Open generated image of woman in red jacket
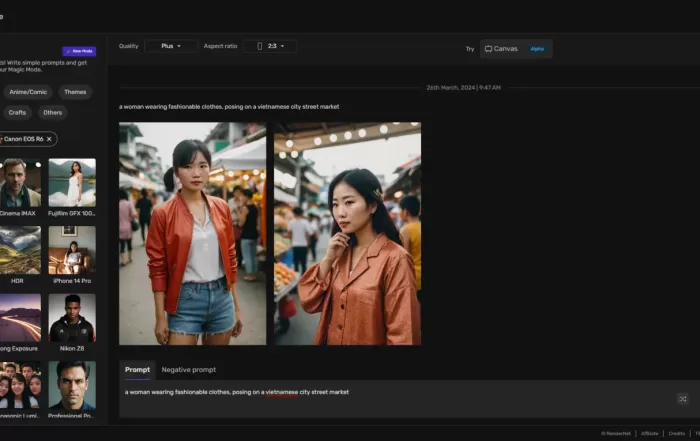Screen dimensions: 700x441 (192, 233)
